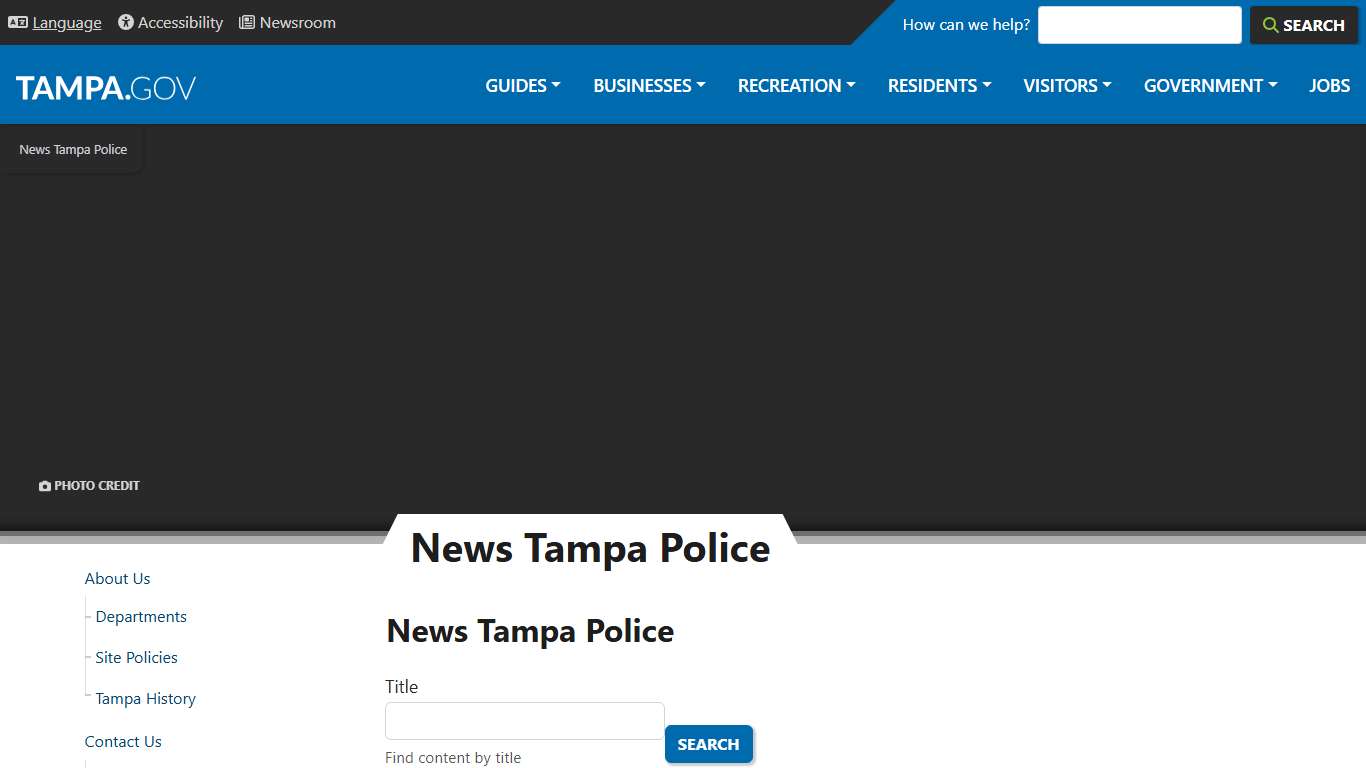
Task: Click the TAMPA.GOV logo
Action: (105, 87)
